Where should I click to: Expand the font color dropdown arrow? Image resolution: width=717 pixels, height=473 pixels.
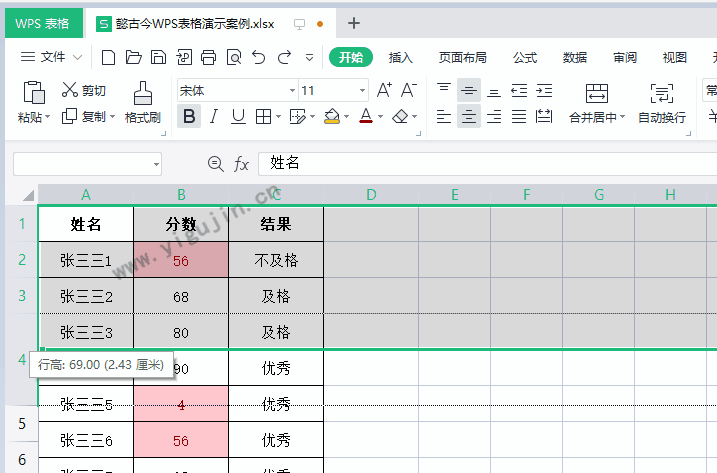tap(380, 117)
